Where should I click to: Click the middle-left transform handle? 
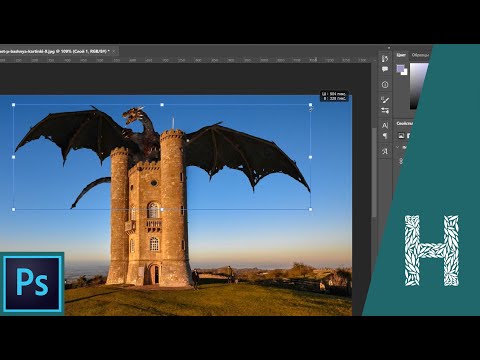14,157
